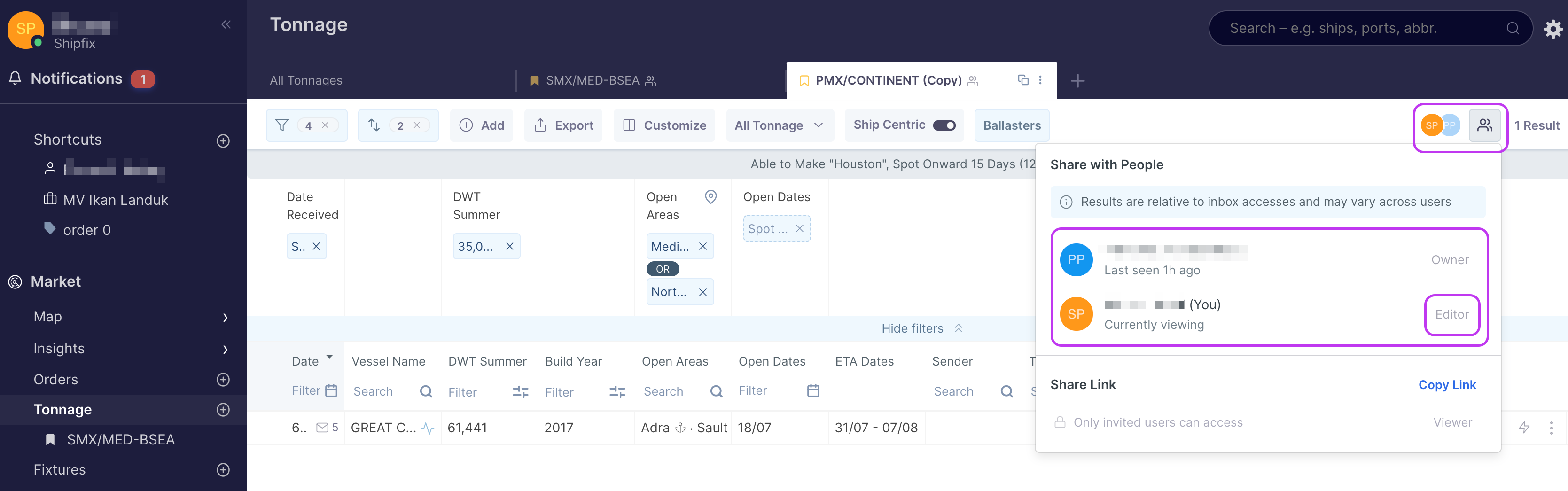This screenshot has height=491, width=1568.
Task: Add a new shortcut with plus icon
Action: [x=223, y=140]
